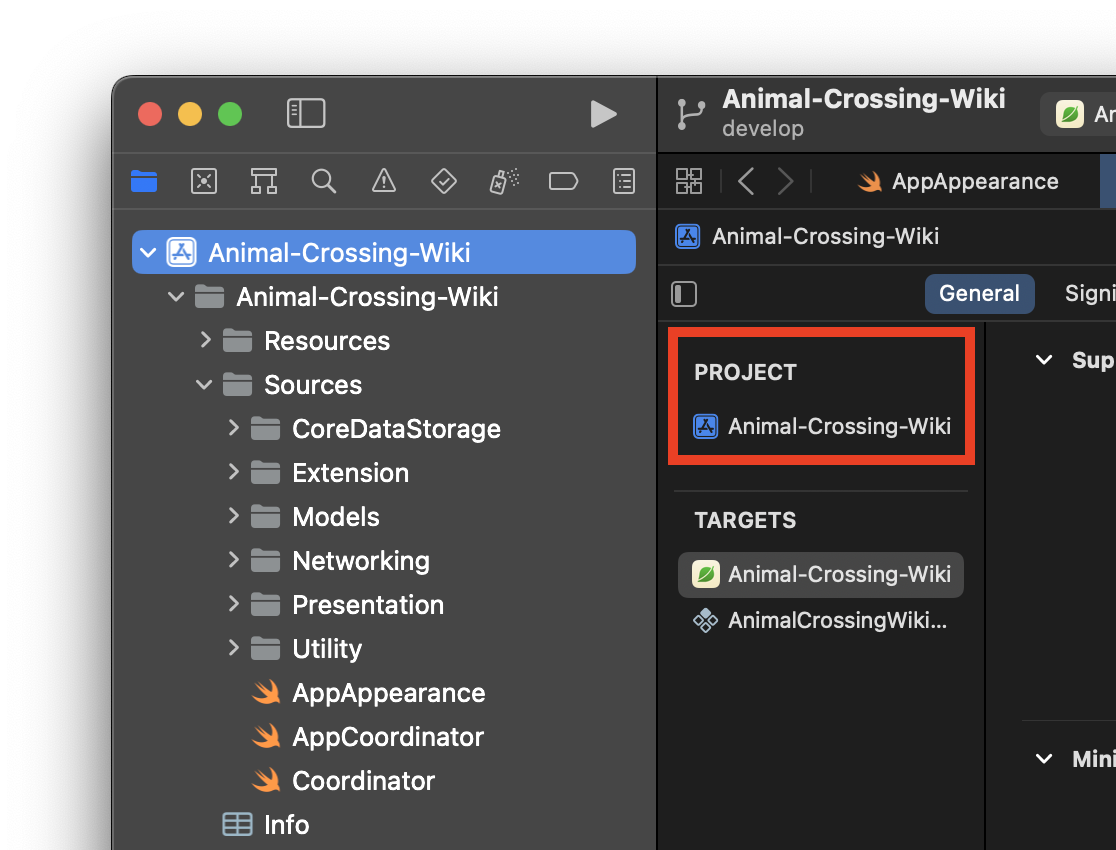Open the Report navigator icon
The image size is (1116, 850).
pyautogui.click(x=623, y=181)
